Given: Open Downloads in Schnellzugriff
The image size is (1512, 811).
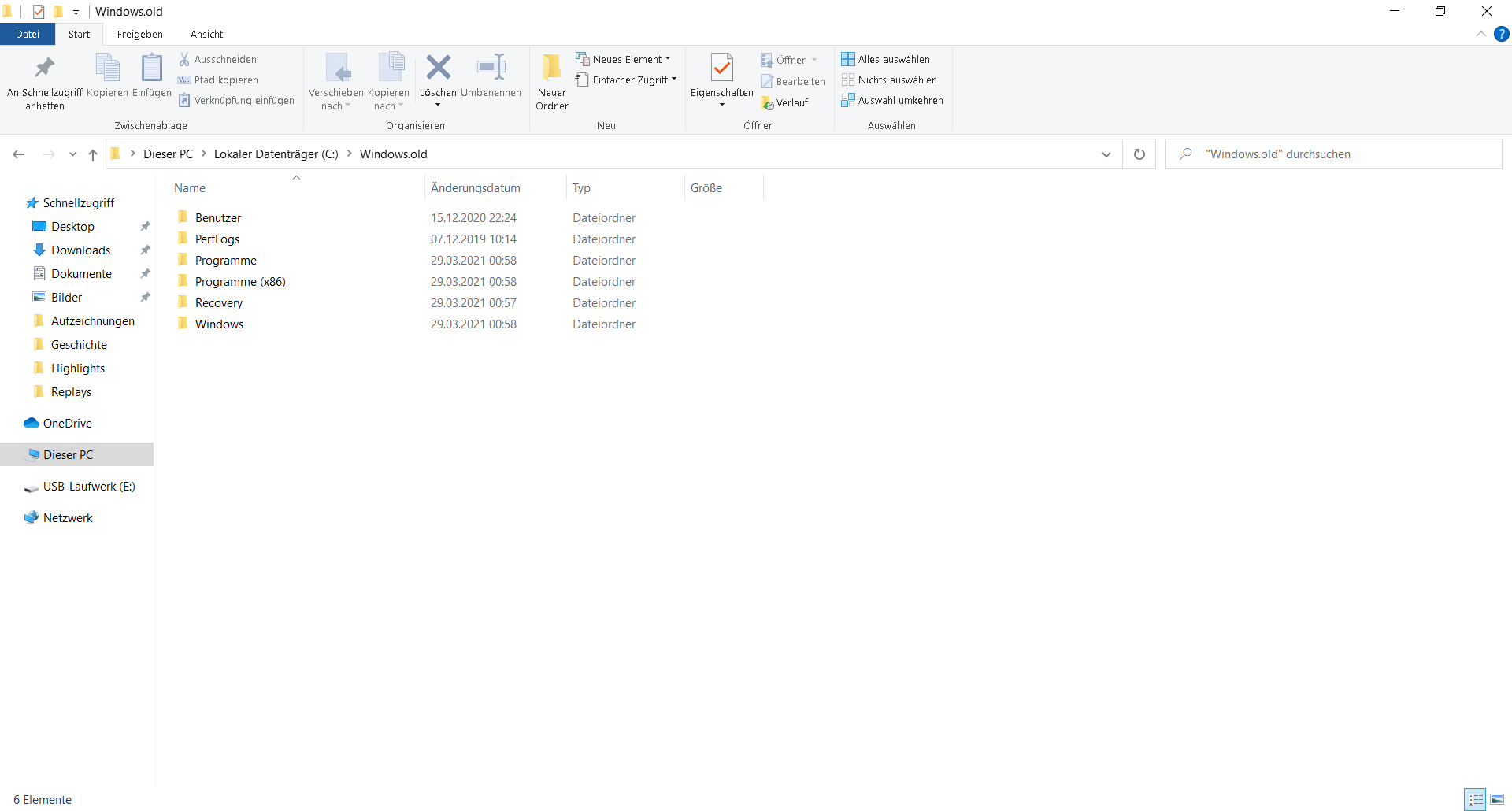Looking at the screenshot, I should [80, 250].
